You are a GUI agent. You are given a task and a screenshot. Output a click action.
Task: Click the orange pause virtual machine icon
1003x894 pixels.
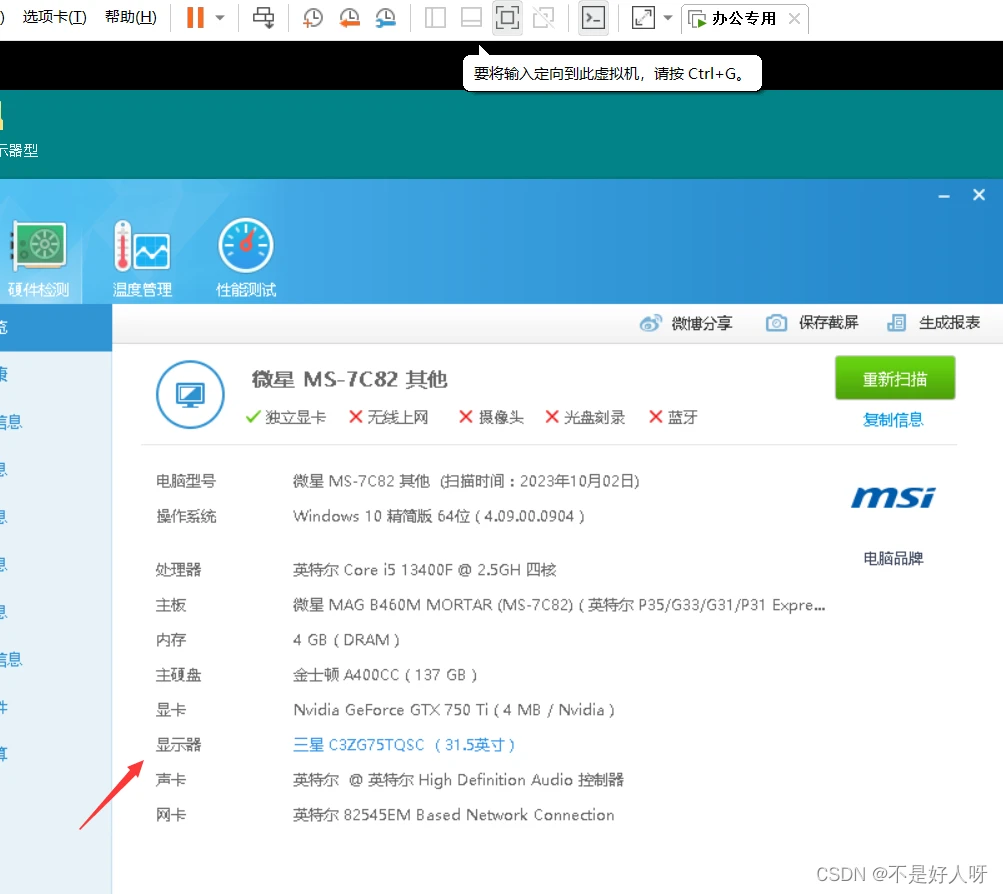195,17
